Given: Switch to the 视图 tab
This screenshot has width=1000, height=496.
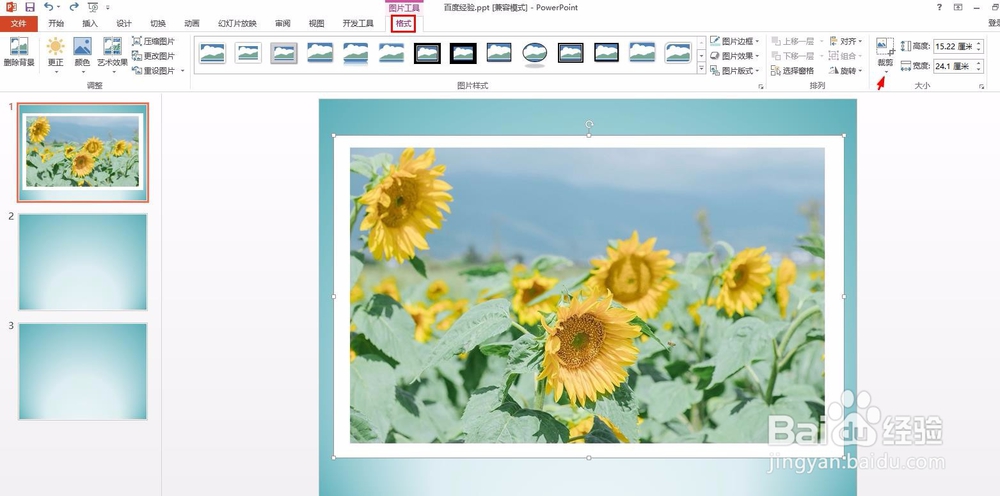Looking at the screenshot, I should [x=316, y=24].
